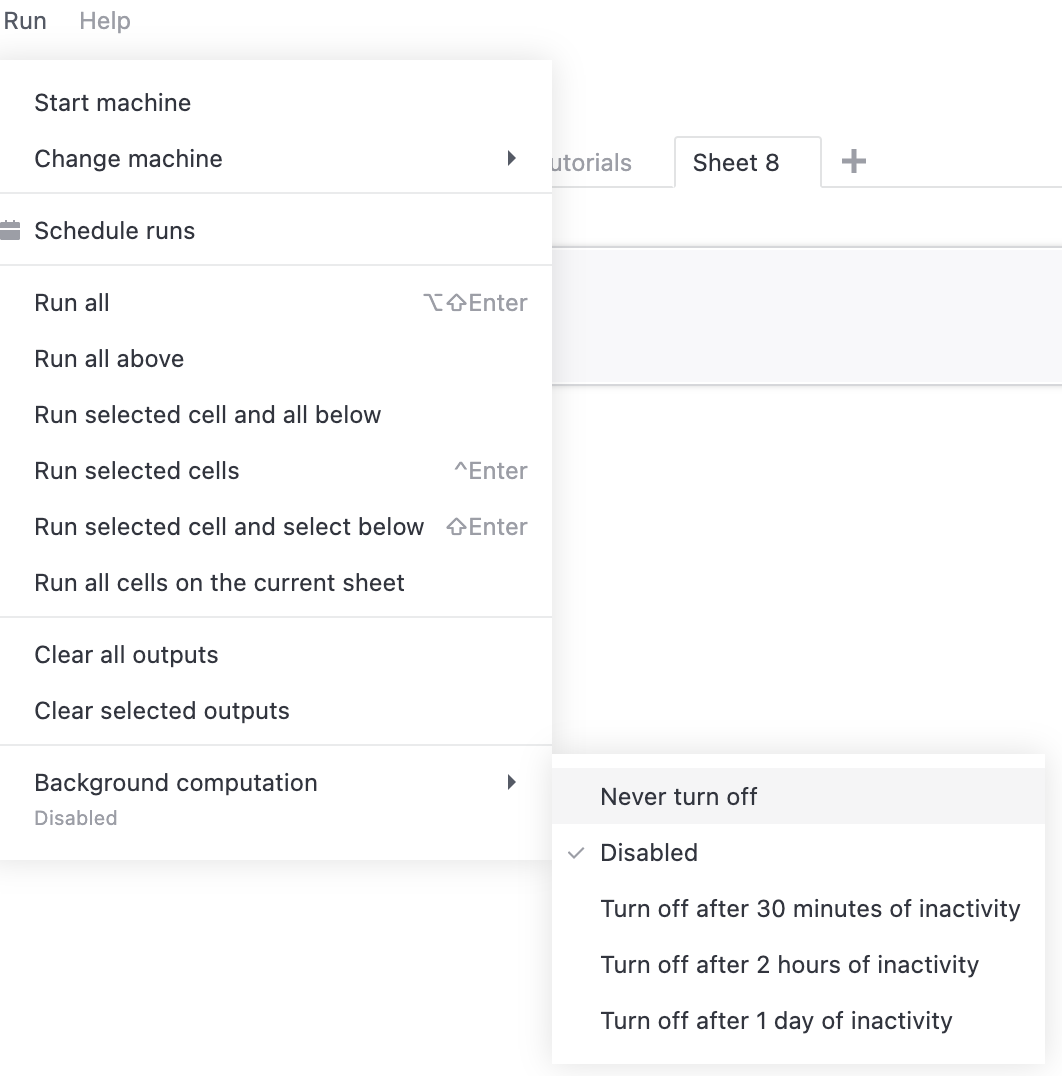Add a new sheet with the plus icon

(852, 161)
